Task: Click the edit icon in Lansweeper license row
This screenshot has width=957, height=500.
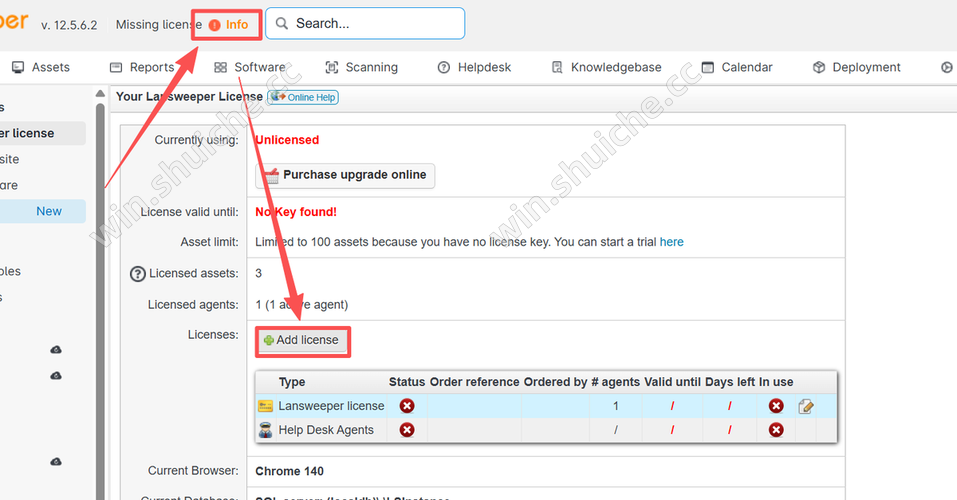Action: (806, 406)
